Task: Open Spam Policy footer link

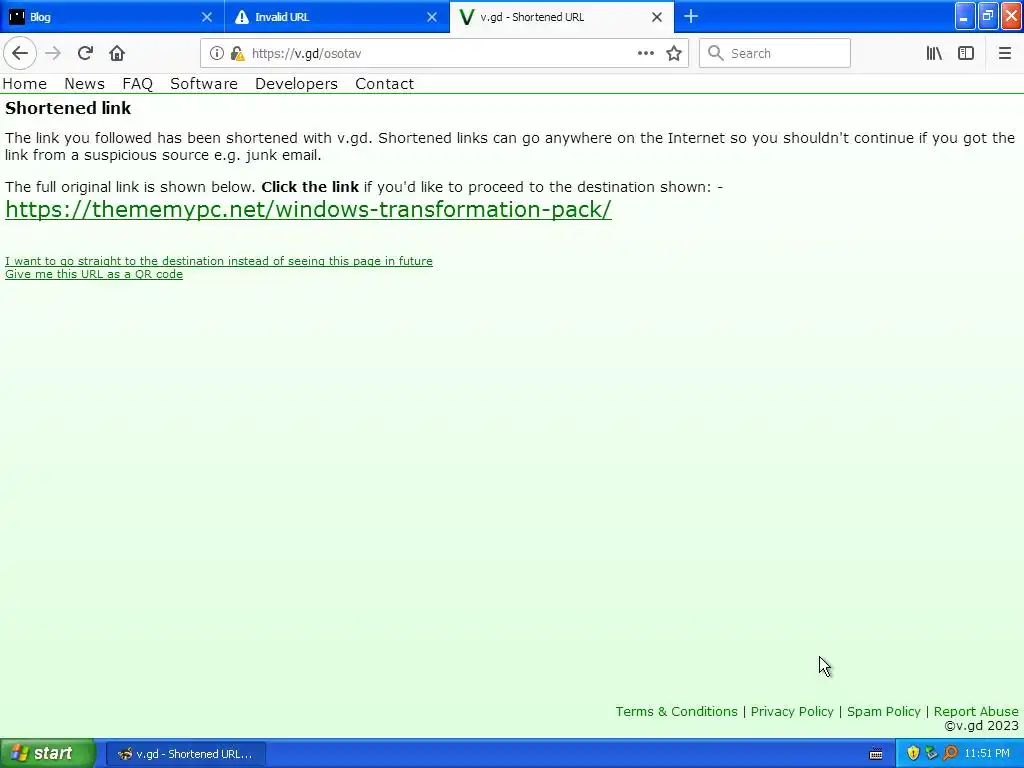Action: coord(884,711)
